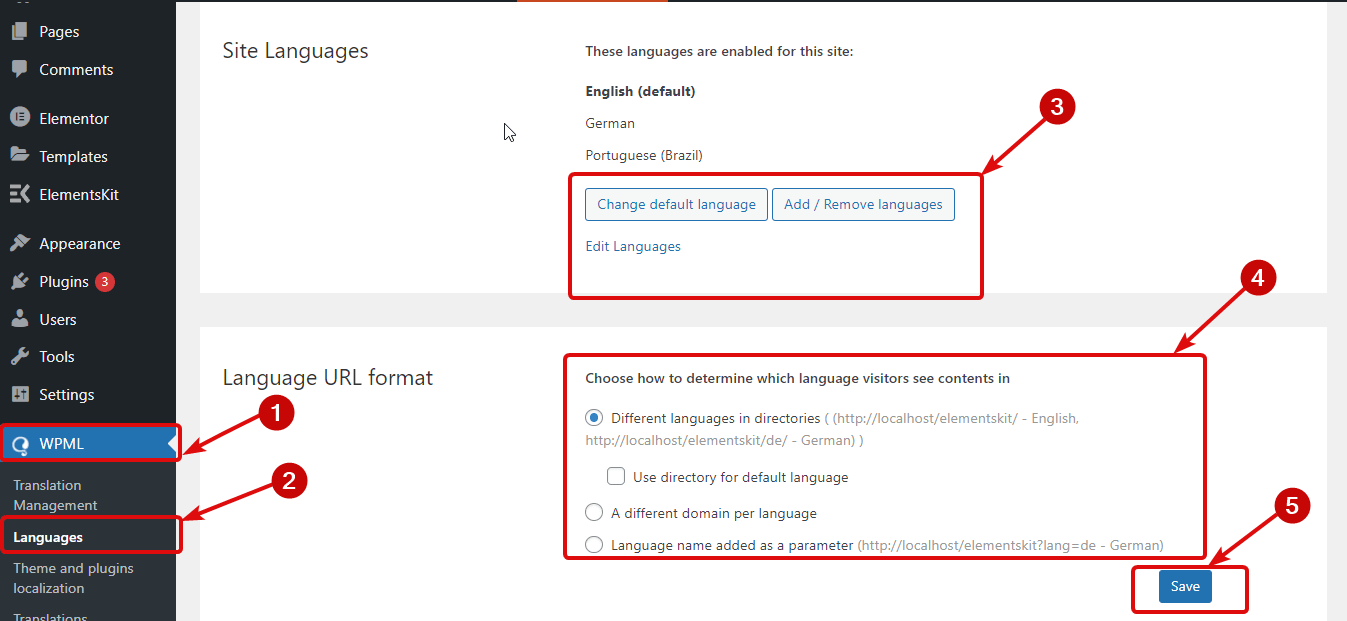The height and width of the screenshot is (621, 1347).
Task: Click Add / Remove languages button
Action: click(x=863, y=204)
